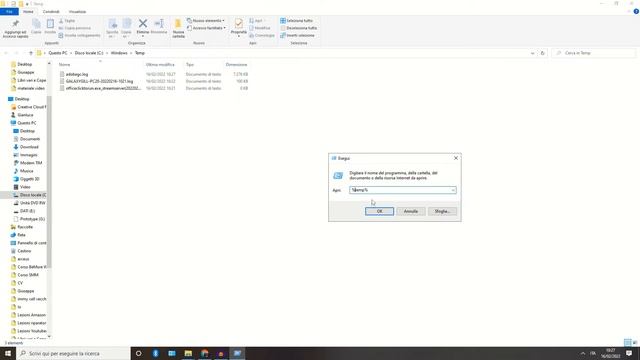This screenshot has width=640, height=360.
Task: Open the notification center icon
Action: (x=629, y=353)
